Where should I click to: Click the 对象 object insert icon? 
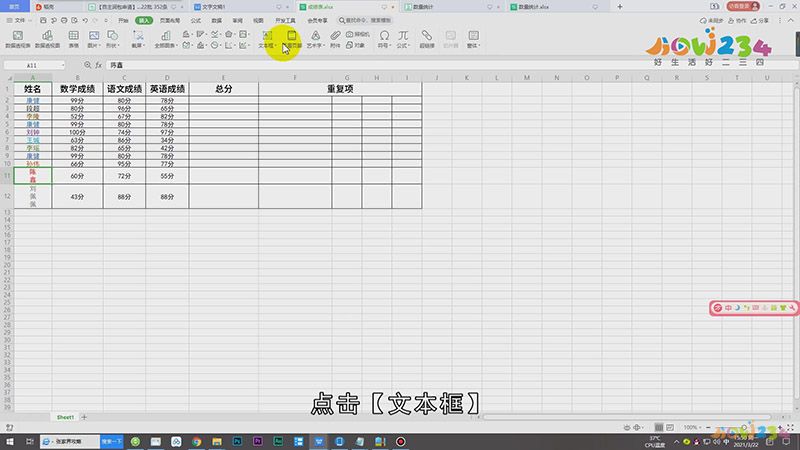click(356, 45)
